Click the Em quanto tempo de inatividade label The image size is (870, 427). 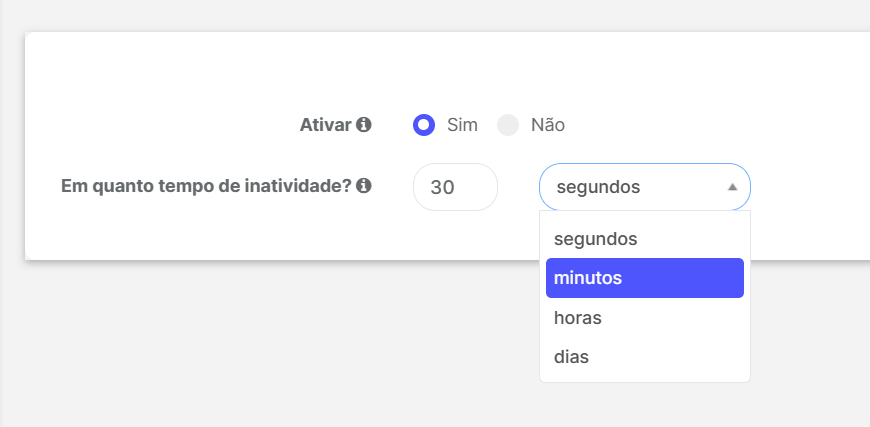pos(206,186)
